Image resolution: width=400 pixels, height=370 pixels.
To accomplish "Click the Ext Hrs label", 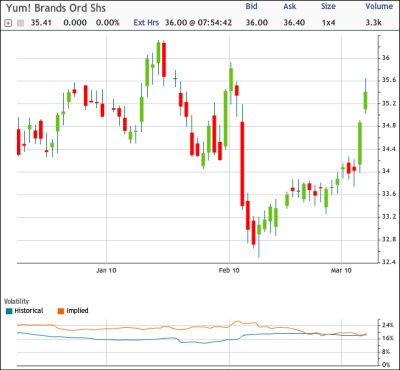I will 146,23.
